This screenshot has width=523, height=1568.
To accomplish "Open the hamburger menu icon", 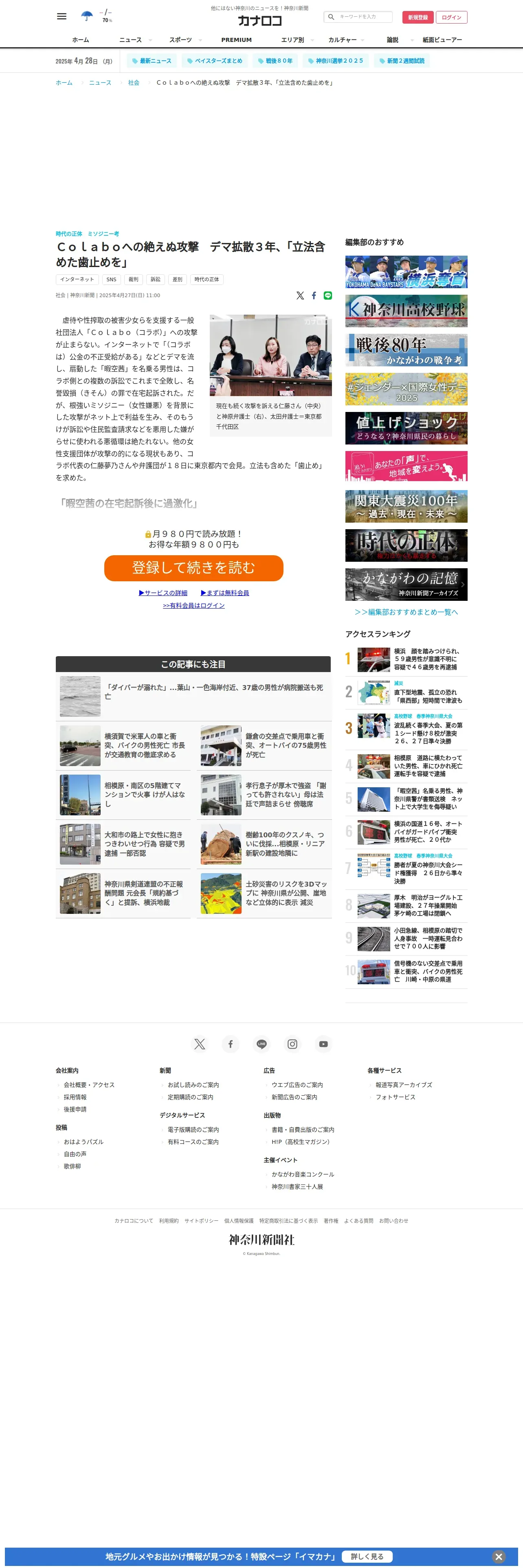I will tap(62, 16).
